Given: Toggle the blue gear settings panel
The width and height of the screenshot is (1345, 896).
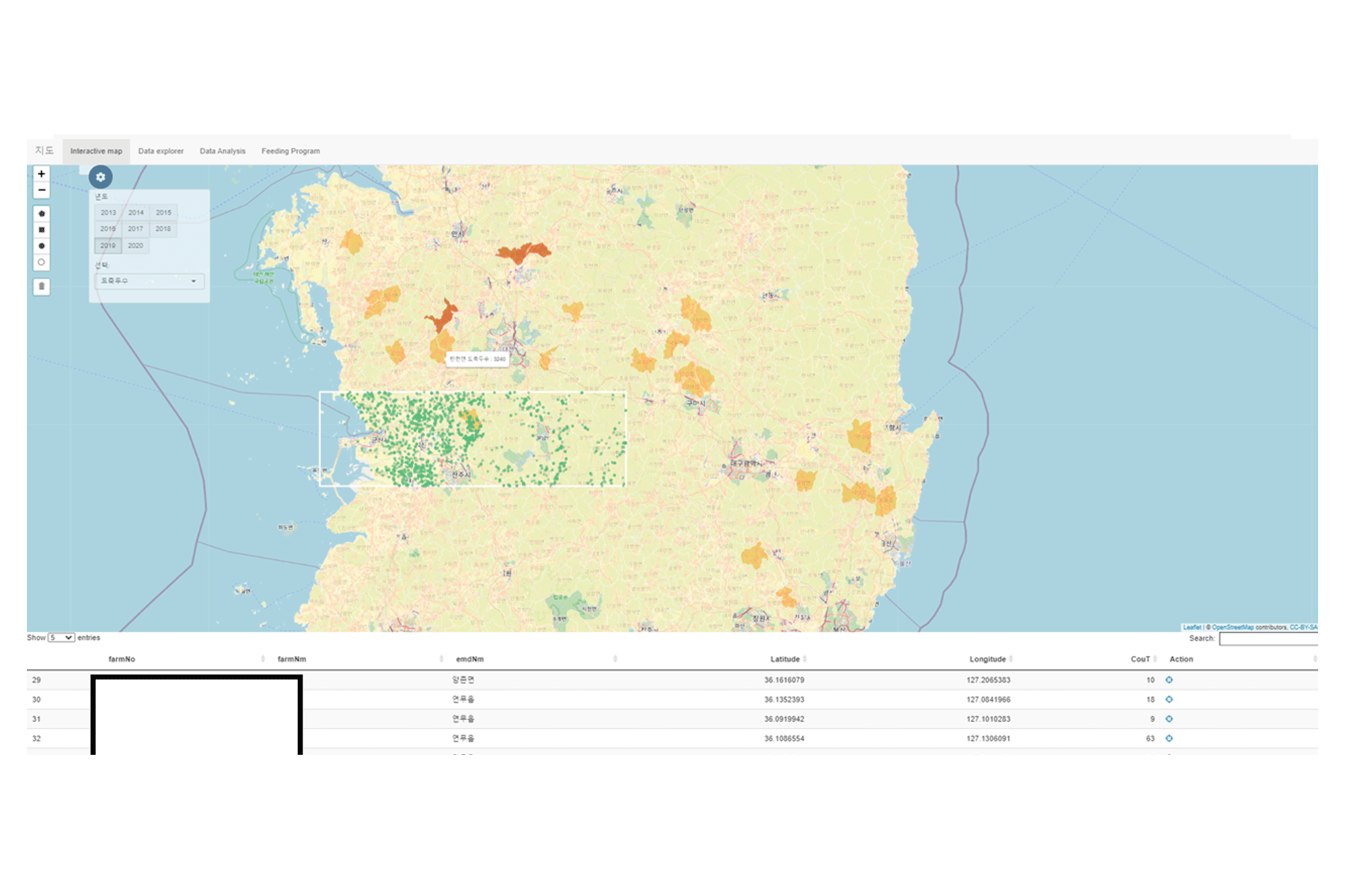Looking at the screenshot, I should [100, 177].
